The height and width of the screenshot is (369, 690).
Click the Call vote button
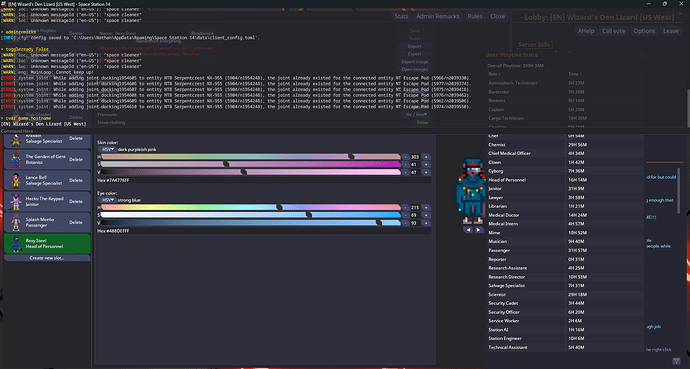613,31
